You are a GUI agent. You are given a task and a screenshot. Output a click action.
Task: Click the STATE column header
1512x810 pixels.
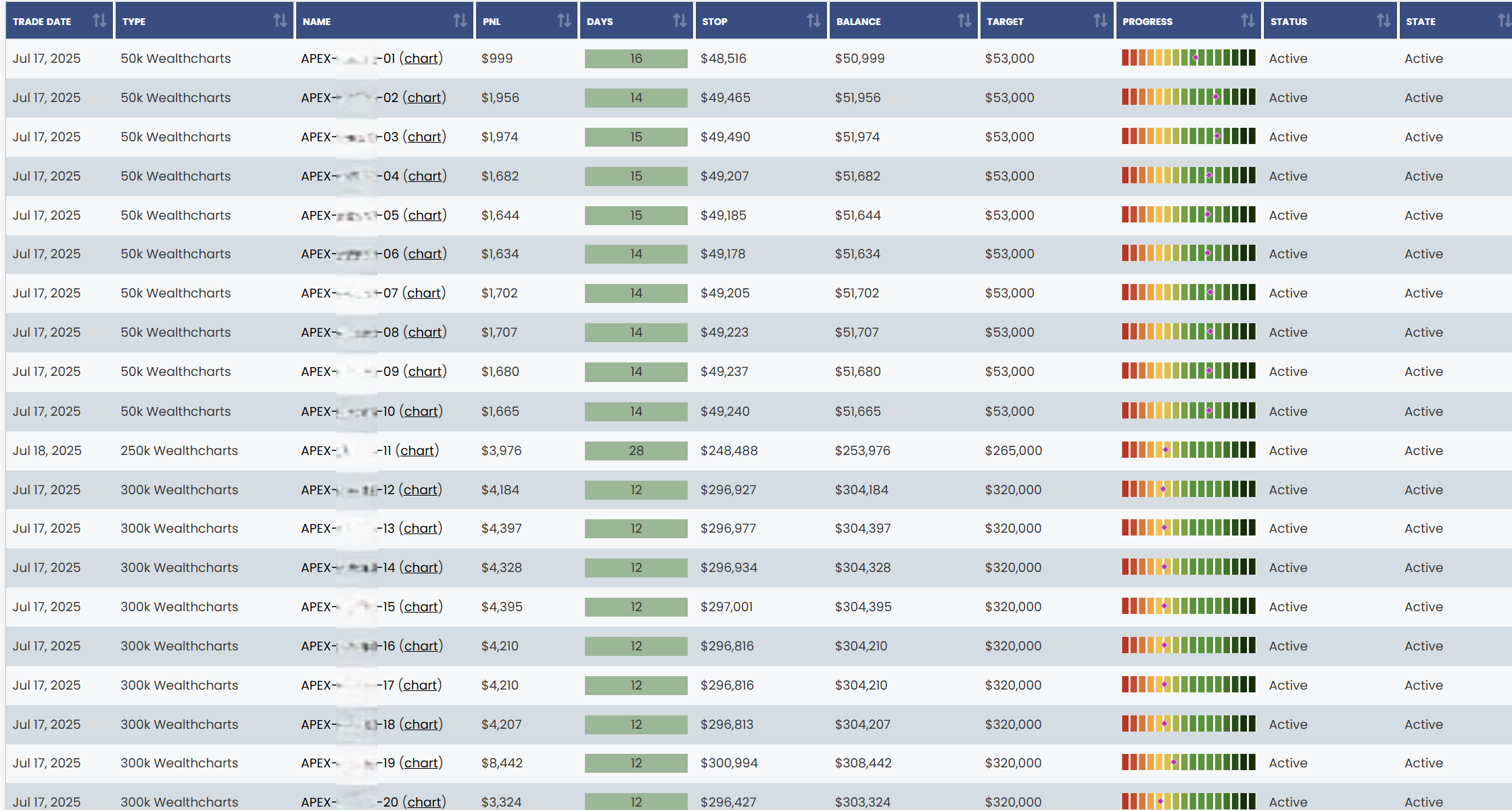click(x=1421, y=21)
